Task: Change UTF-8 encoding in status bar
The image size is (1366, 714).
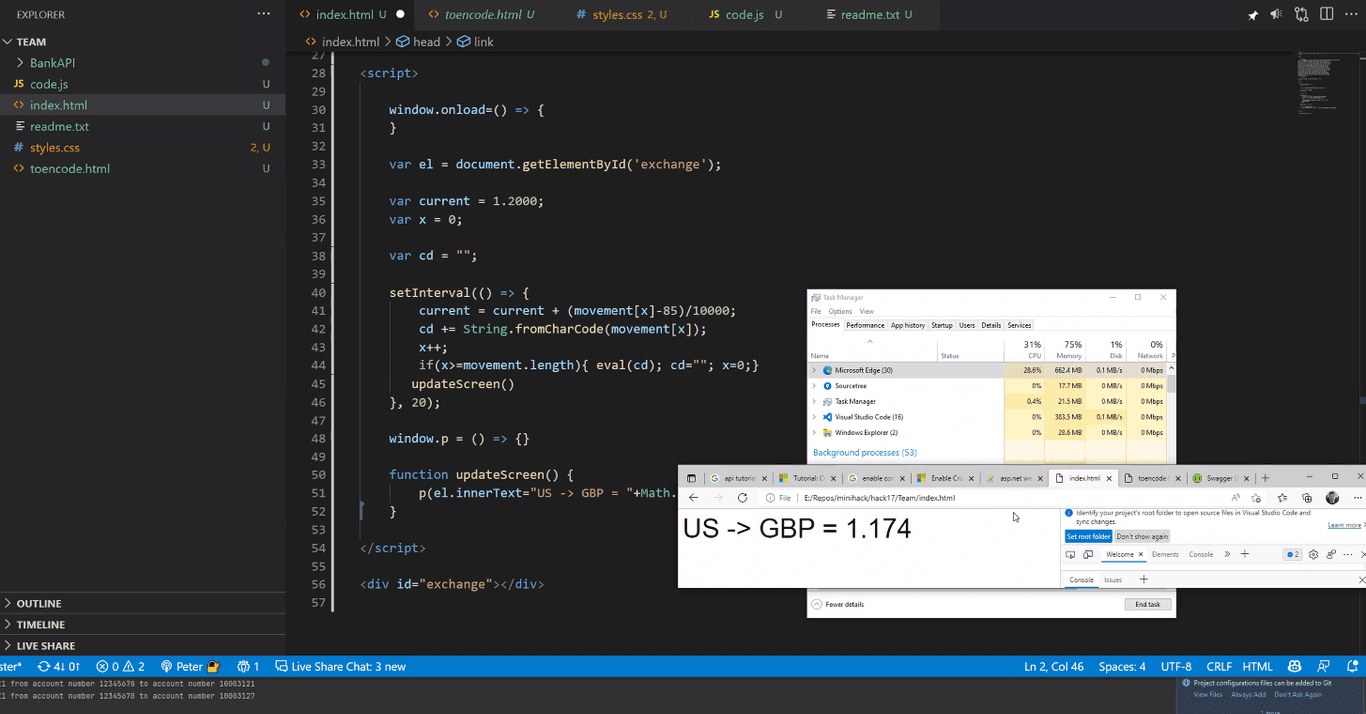Action: coord(1176,667)
